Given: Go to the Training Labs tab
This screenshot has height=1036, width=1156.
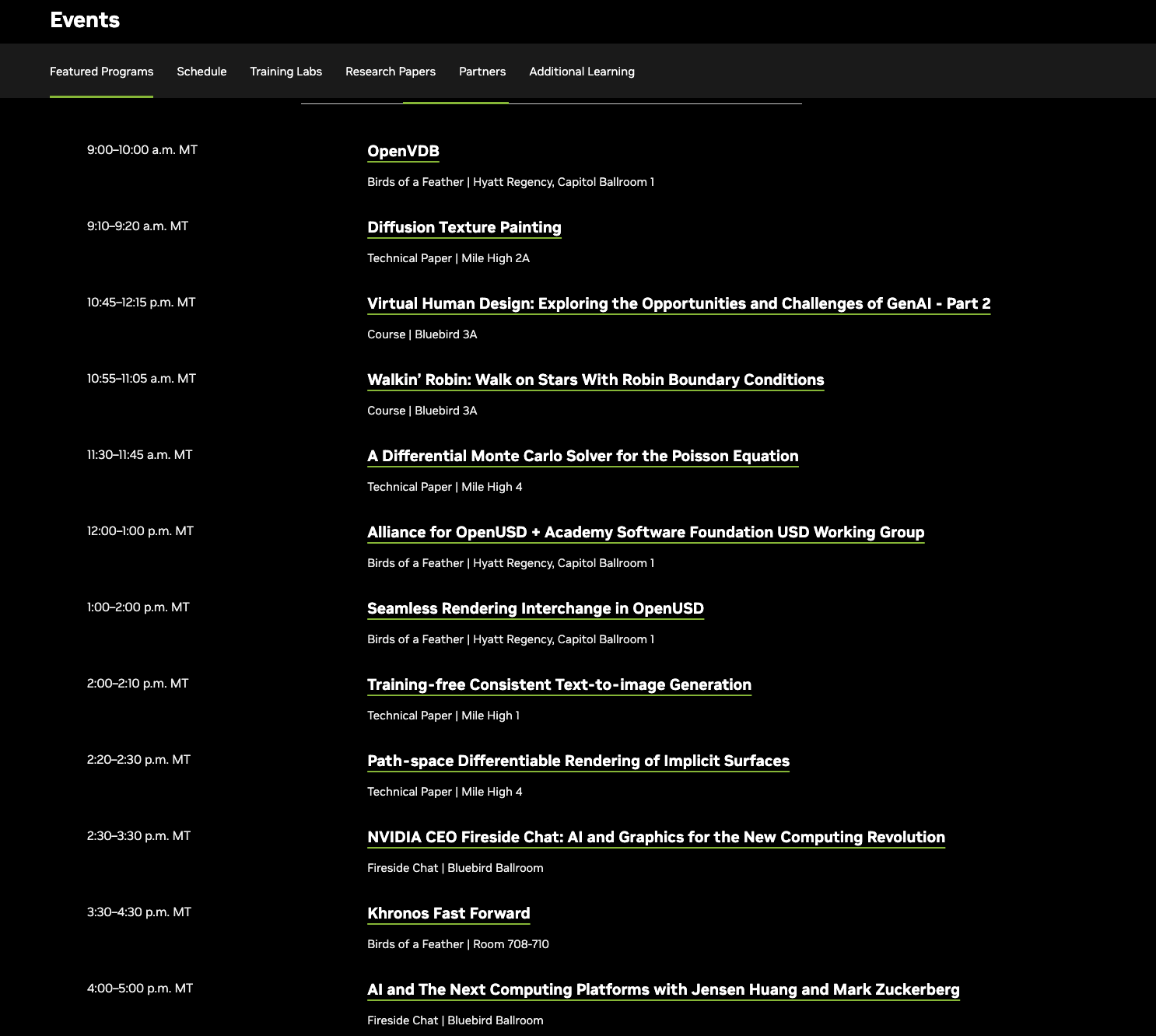Looking at the screenshot, I should click(x=285, y=72).
